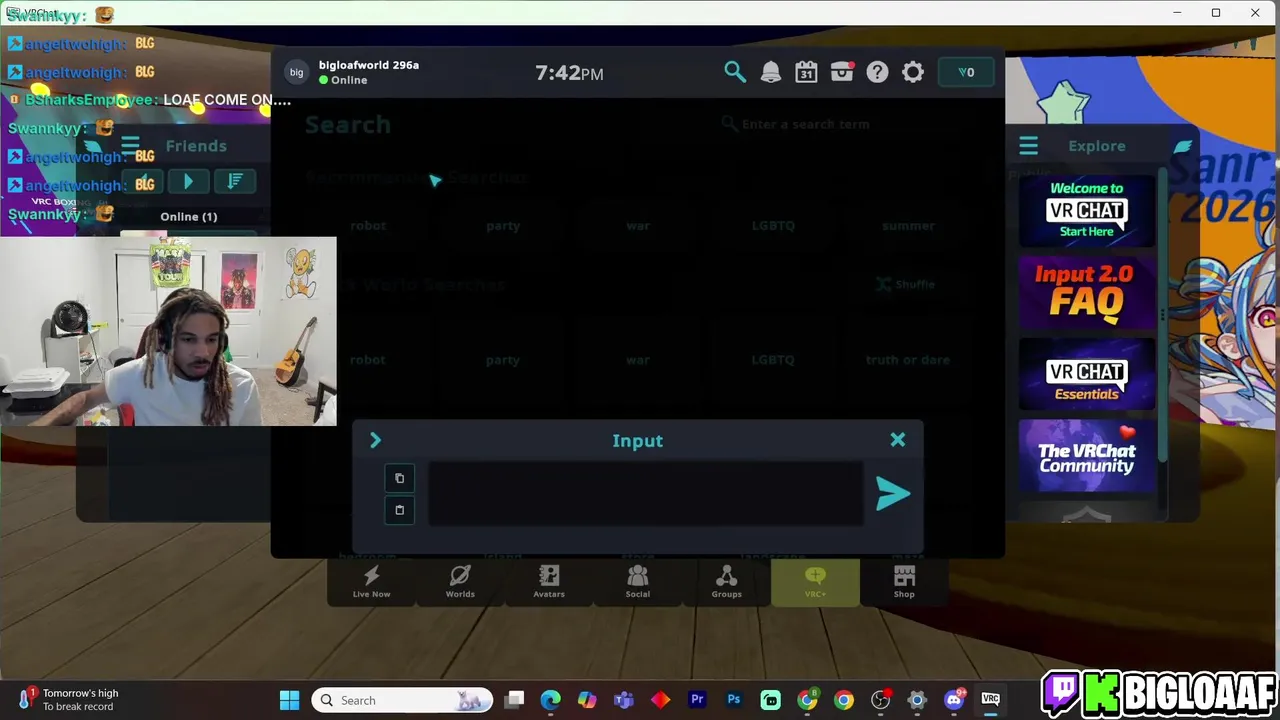Open the gift box icon in header
This screenshot has height=720, width=1280.
tap(842, 72)
